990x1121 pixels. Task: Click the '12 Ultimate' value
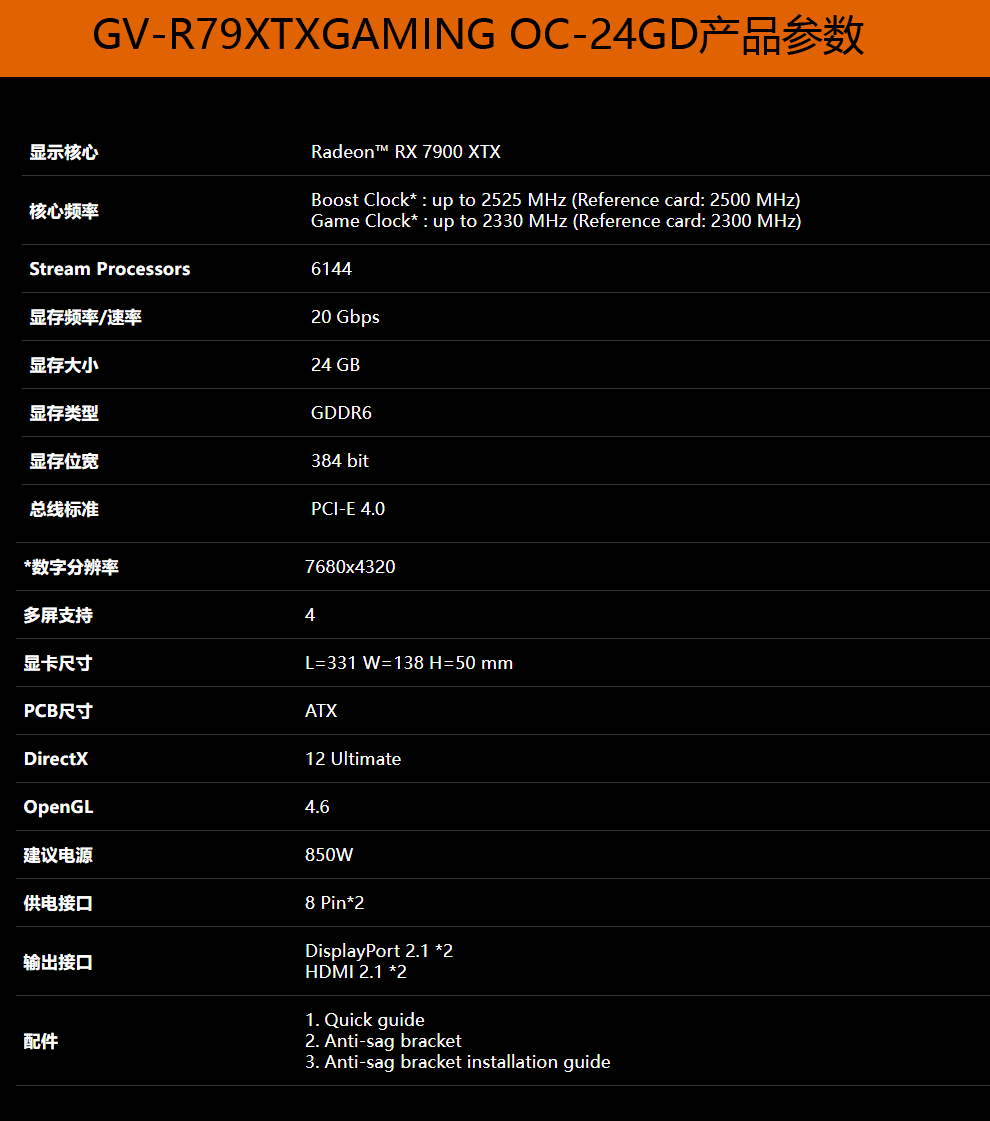[x=353, y=759]
